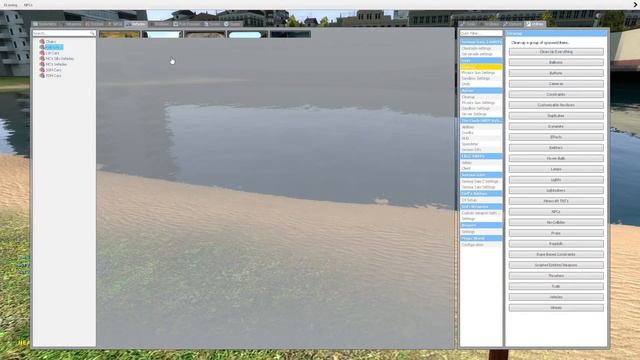Clean up Scripted Entities/Weapons
Viewport: 640px width, 360px height.
556,265
